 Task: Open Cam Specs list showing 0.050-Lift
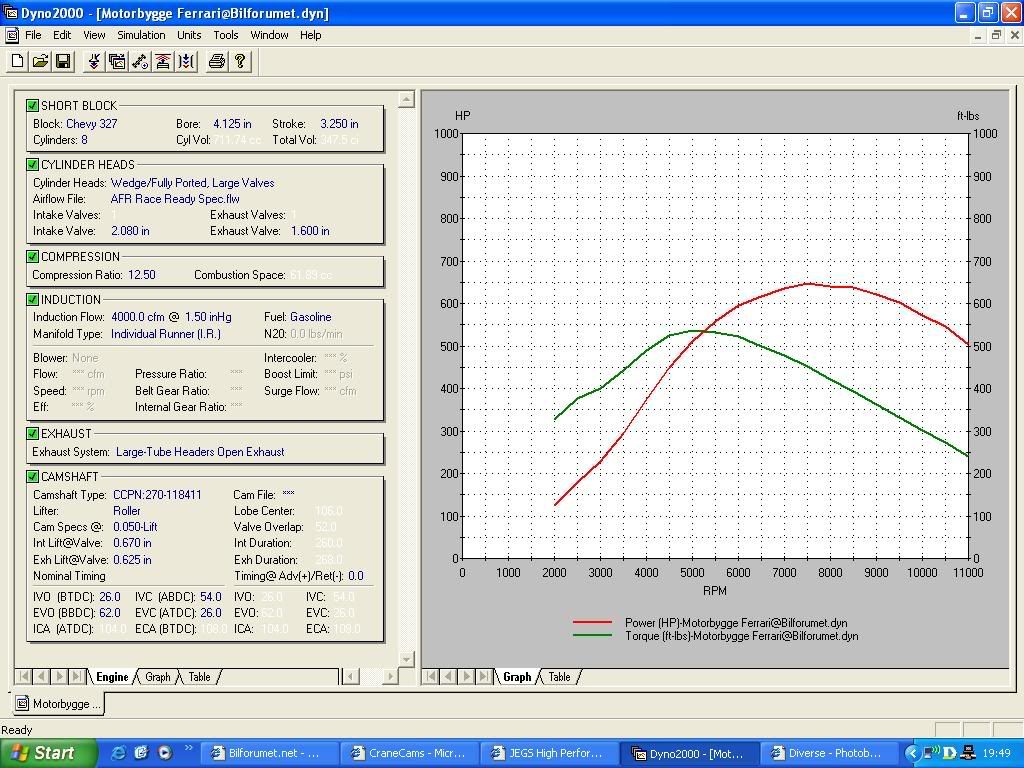click(x=135, y=527)
